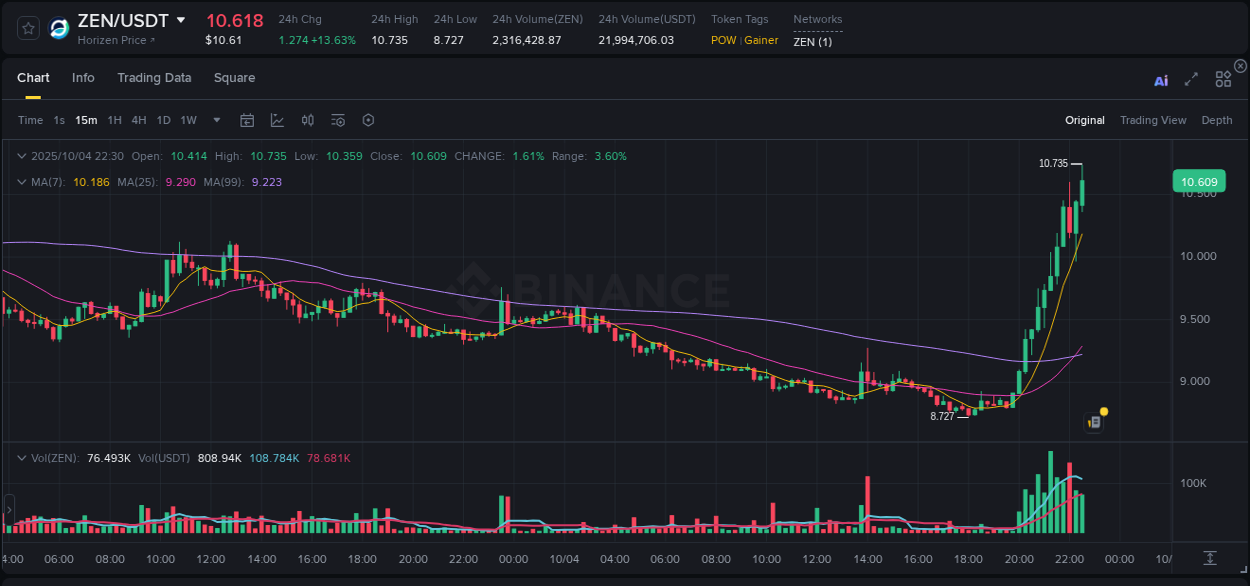The height and width of the screenshot is (586, 1250).
Task: Open the grid layout picker icon
Action: [x=1223, y=78]
